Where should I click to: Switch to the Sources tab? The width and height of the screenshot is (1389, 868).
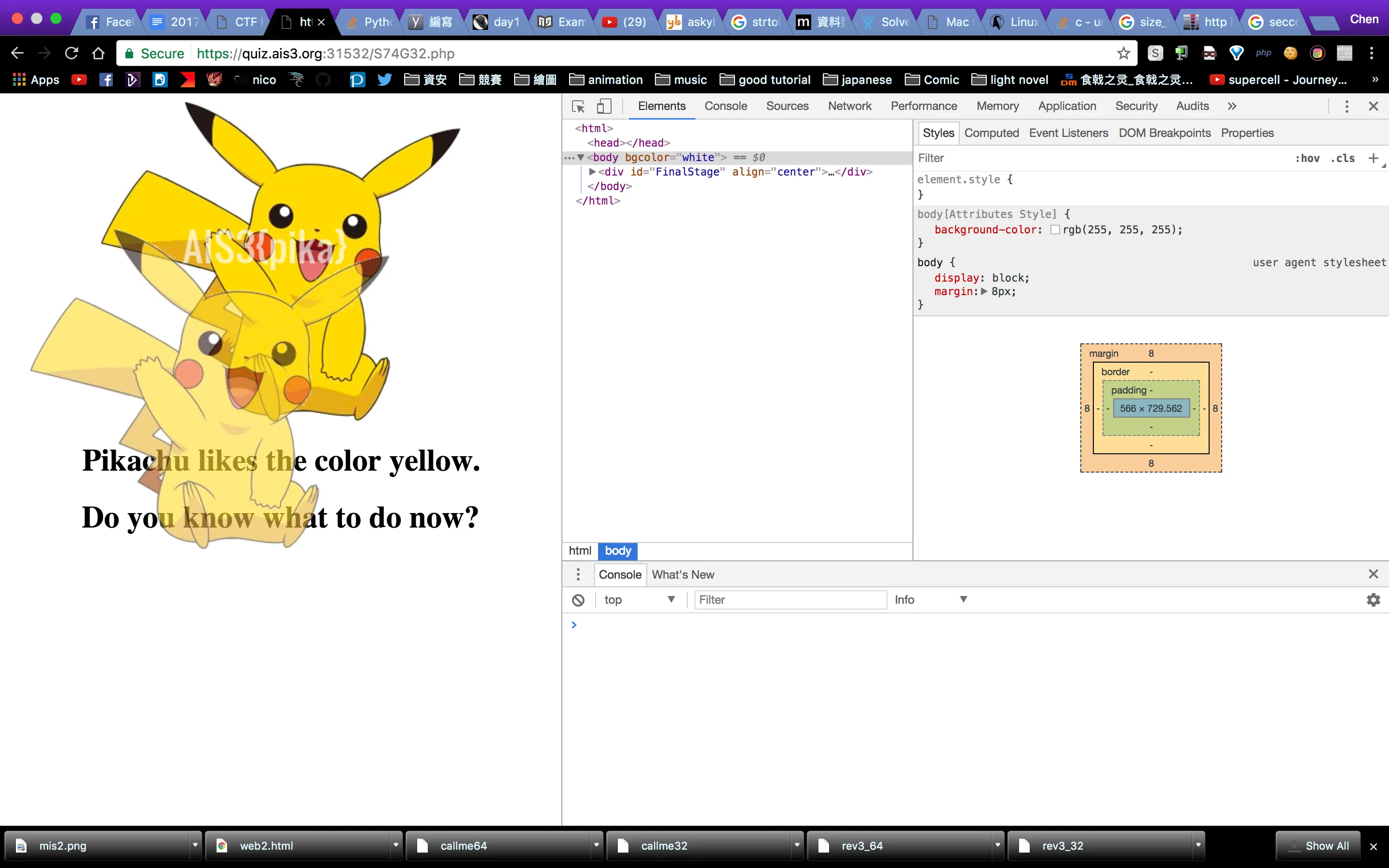click(x=787, y=106)
